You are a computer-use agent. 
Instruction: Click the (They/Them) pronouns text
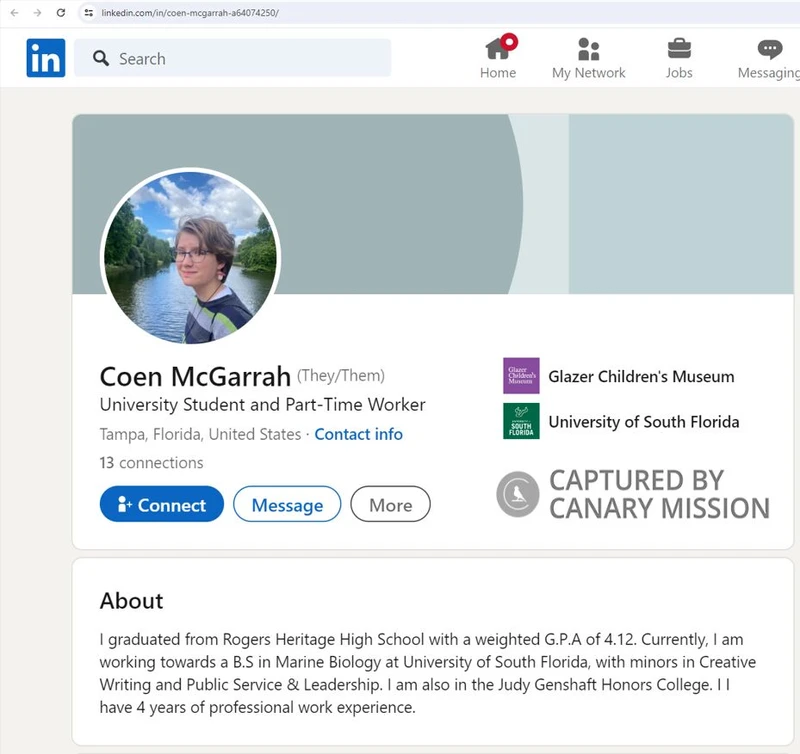pyautogui.click(x=341, y=375)
